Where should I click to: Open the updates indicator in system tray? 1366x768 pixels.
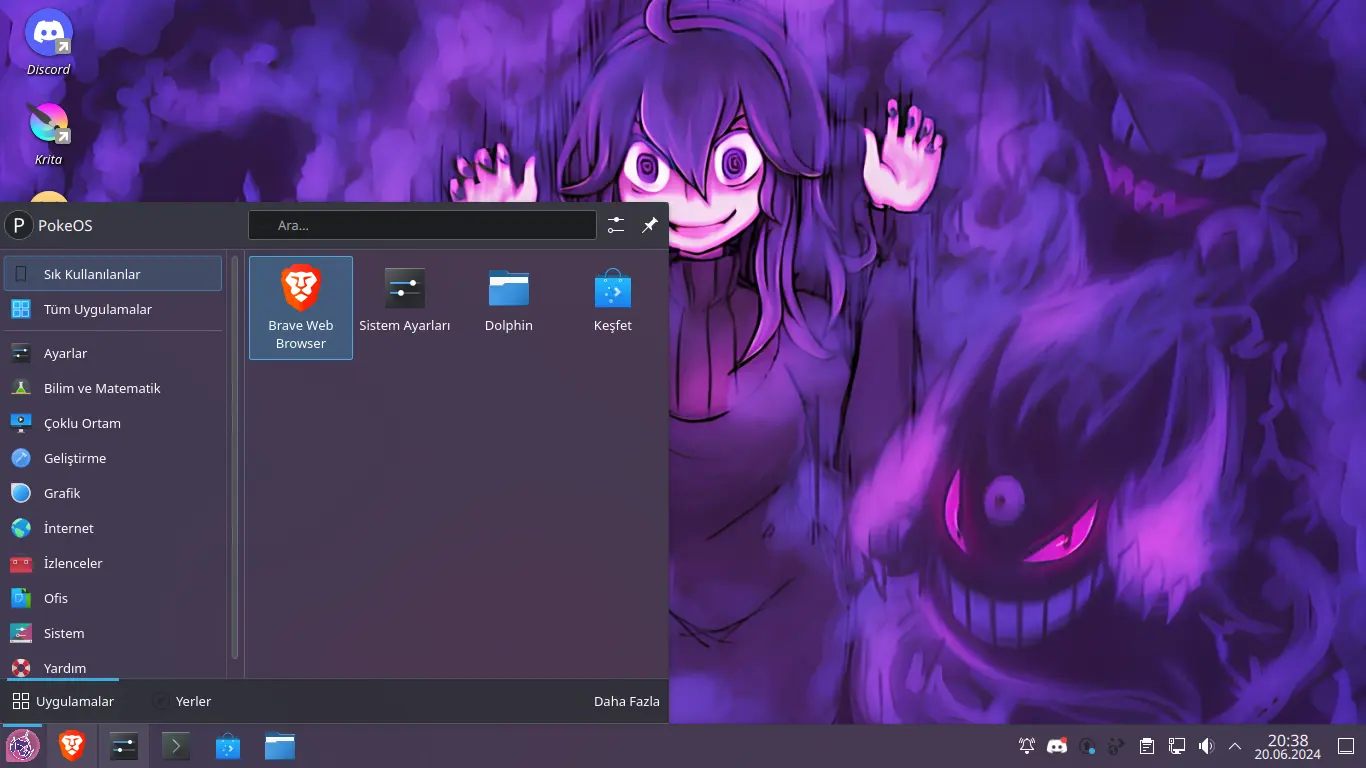(1087, 746)
